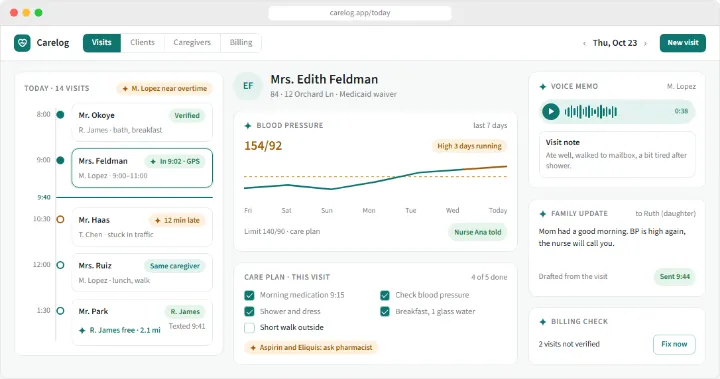Uncheck Shower and dress checkbox
Image resolution: width=720 pixels, height=379 pixels.
(249, 311)
